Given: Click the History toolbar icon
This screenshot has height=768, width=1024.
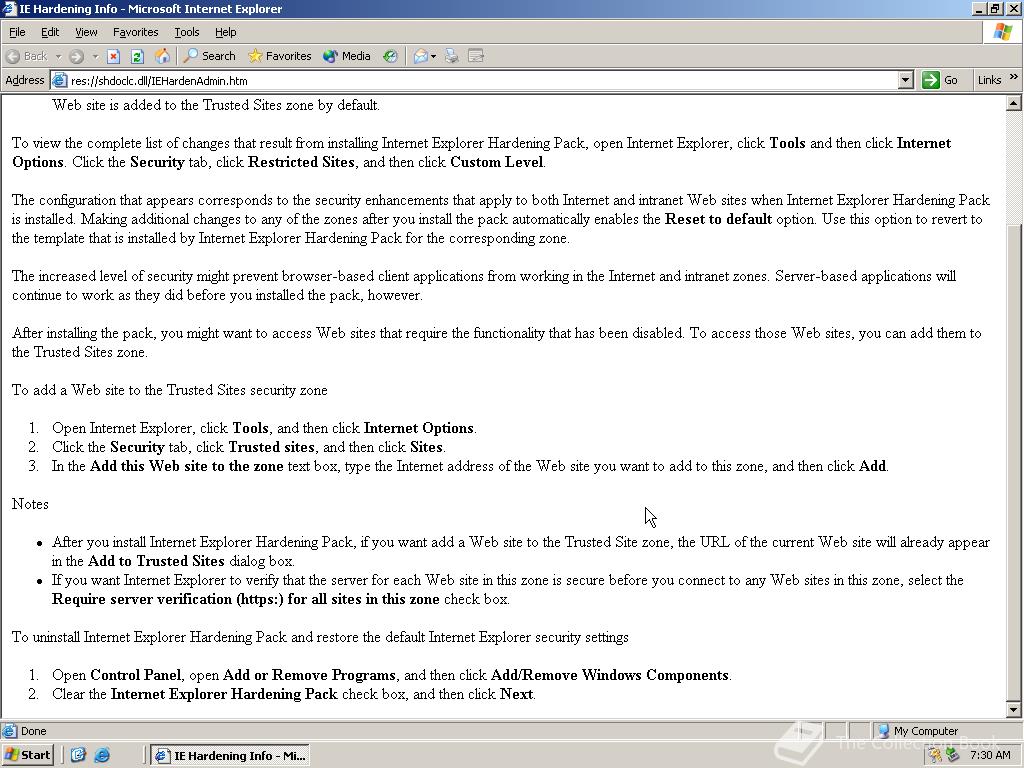Looking at the screenshot, I should pos(391,56).
